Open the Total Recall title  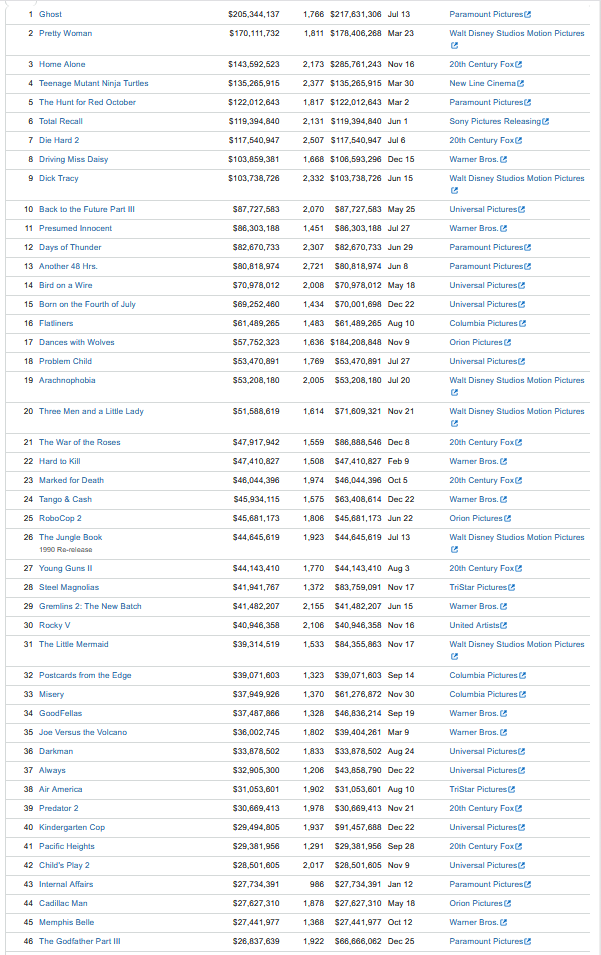click(x=61, y=121)
